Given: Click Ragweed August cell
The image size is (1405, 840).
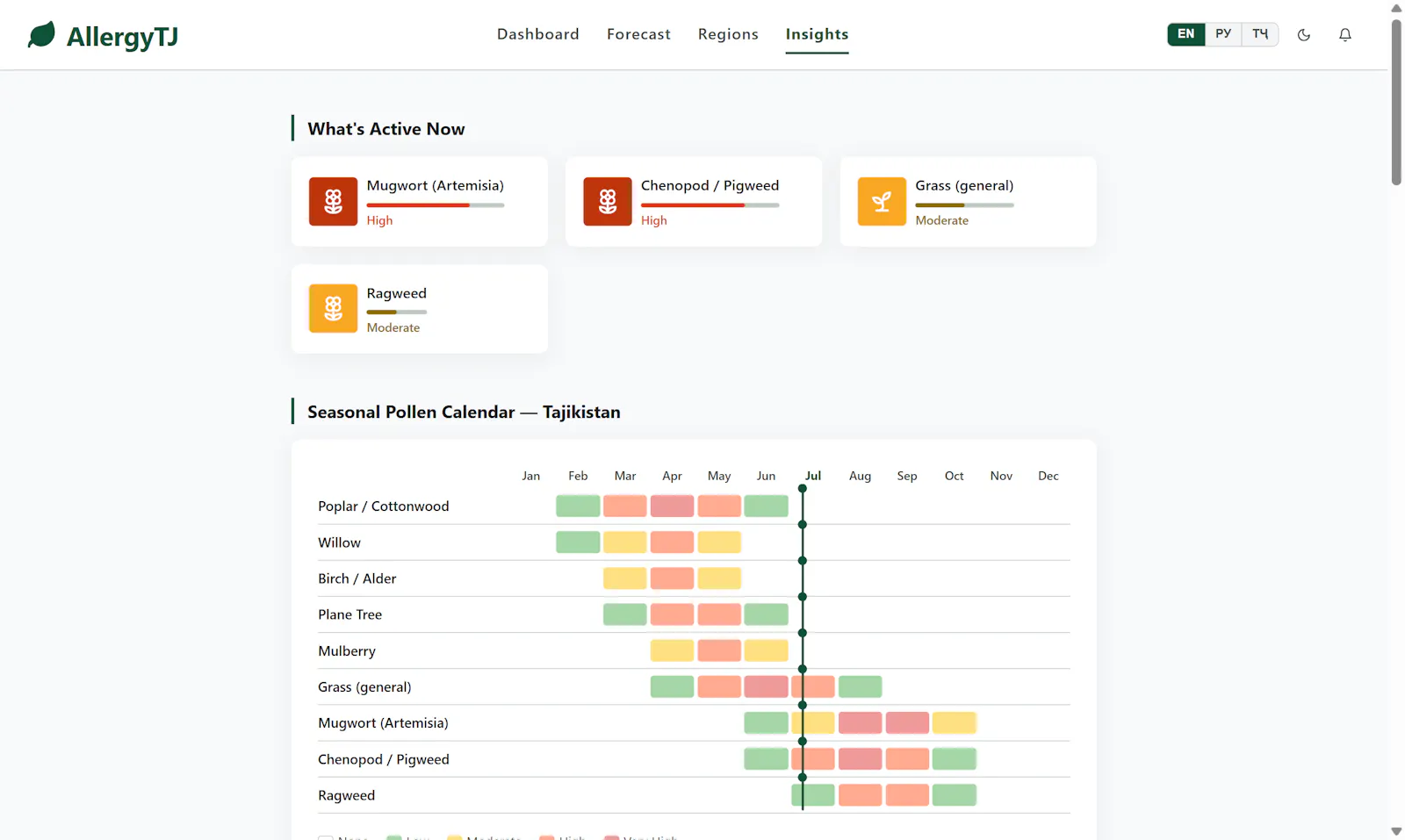Looking at the screenshot, I should pos(860,795).
